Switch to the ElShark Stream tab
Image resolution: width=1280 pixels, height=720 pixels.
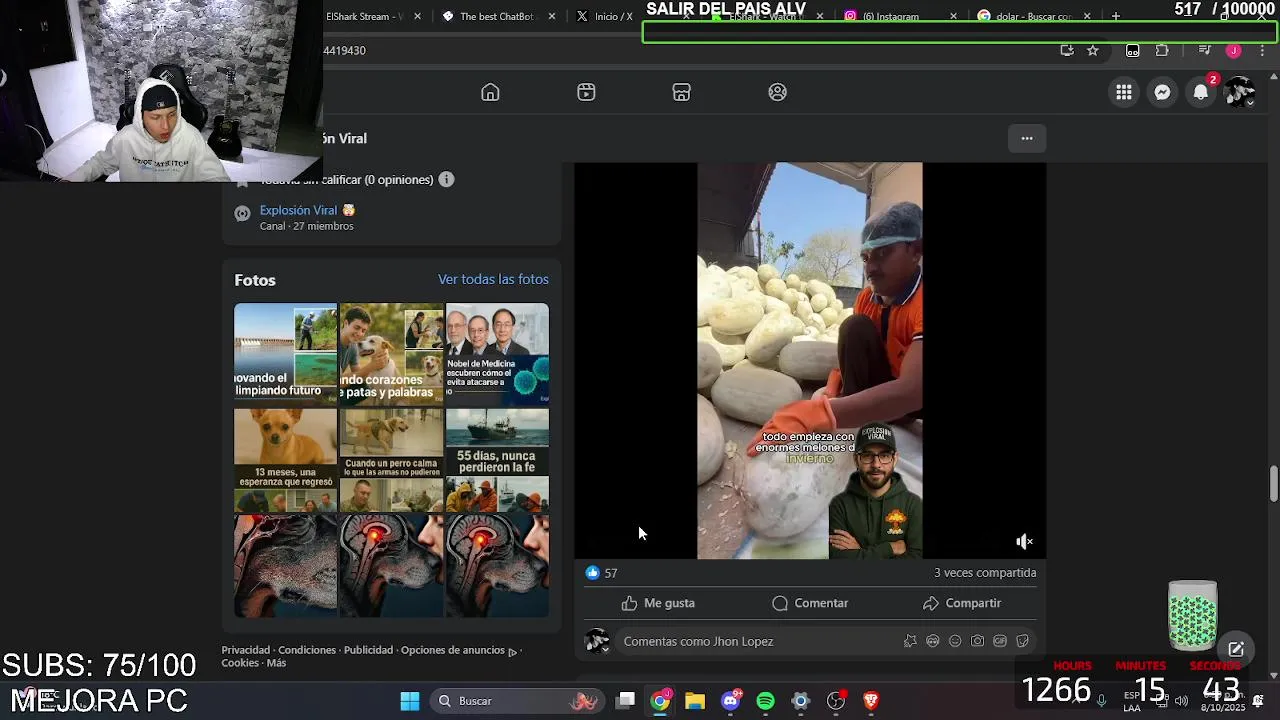click(x=370, y=16)
